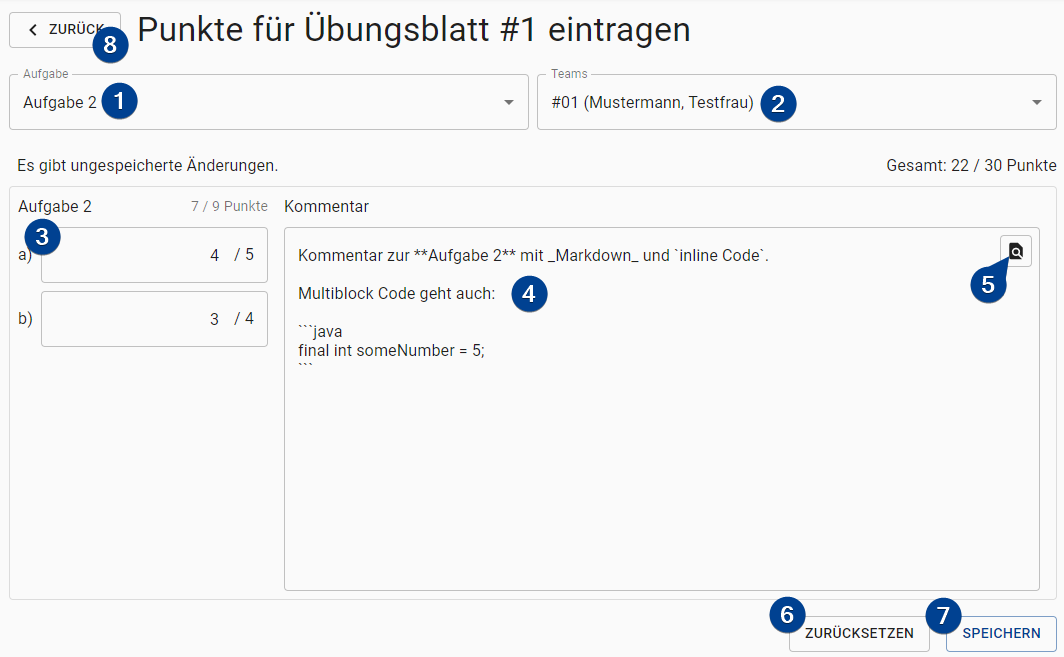The image size is (1064, 657).
Task: Go back with the ZURÜCK button
Action: [64, 30]
